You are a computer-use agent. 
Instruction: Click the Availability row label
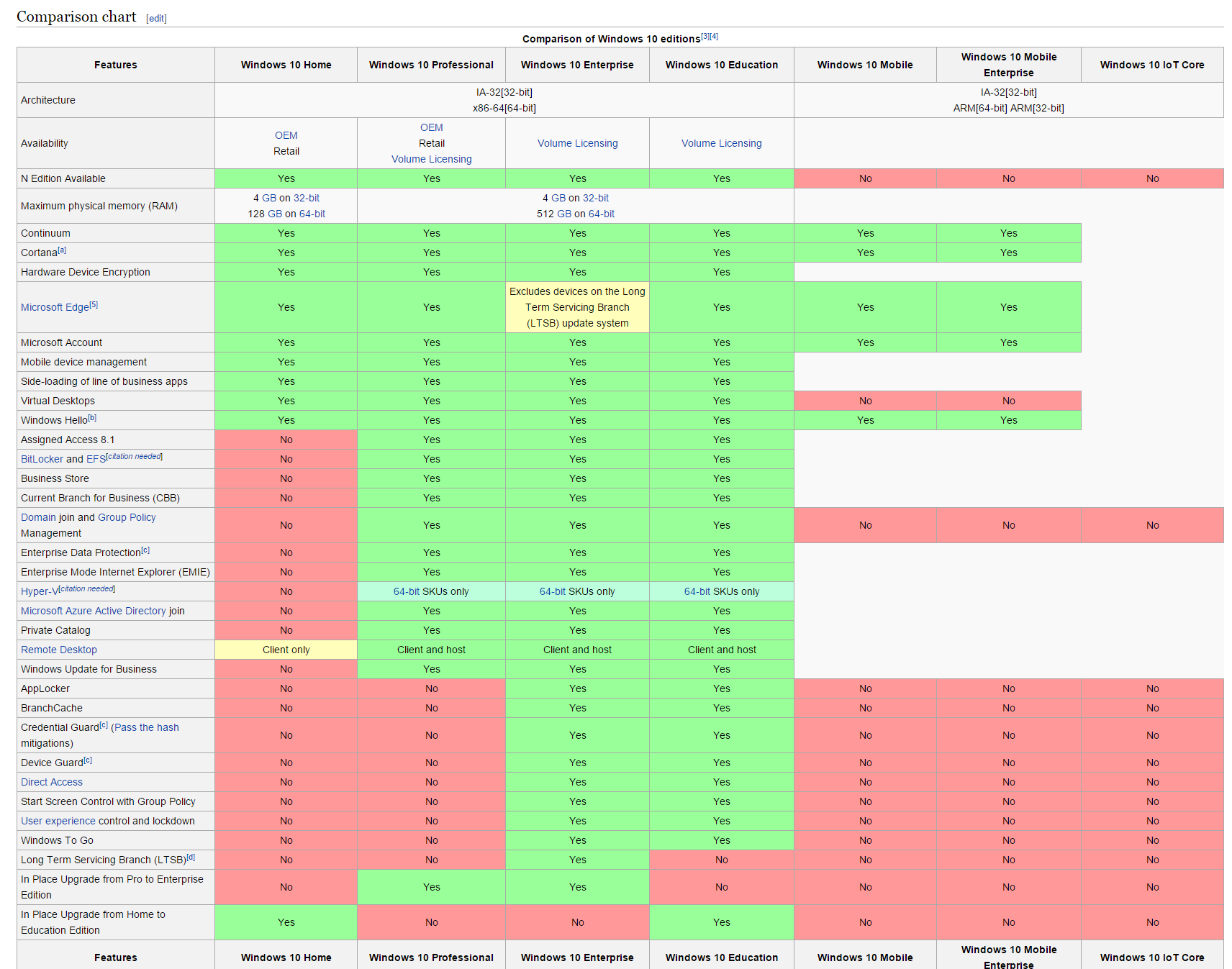coord(45,143)
